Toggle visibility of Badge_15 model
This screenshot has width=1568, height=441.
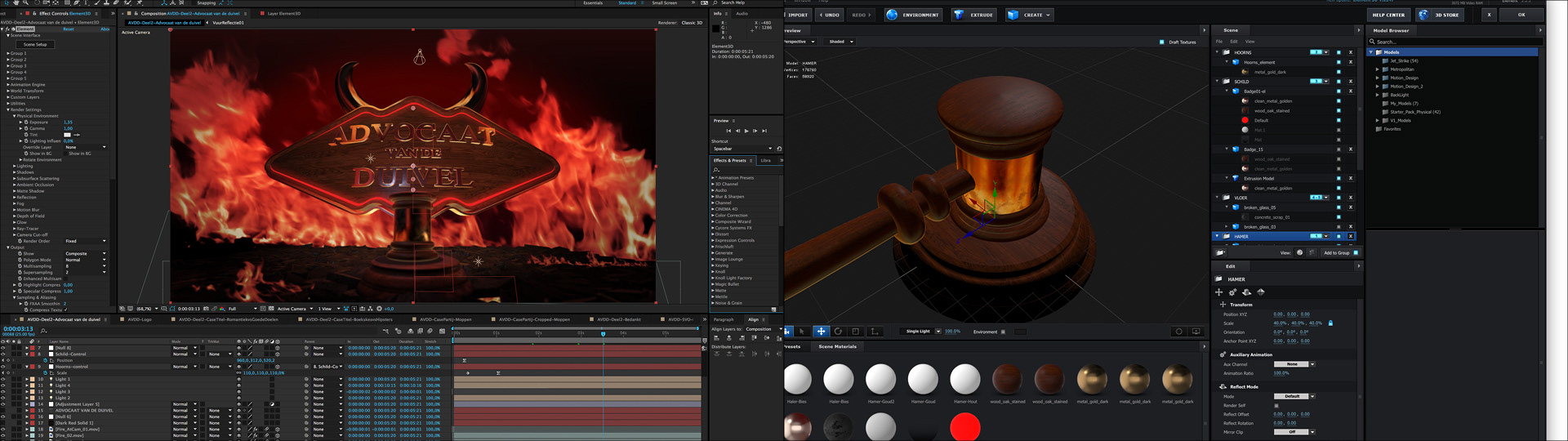pos(1339,149)
